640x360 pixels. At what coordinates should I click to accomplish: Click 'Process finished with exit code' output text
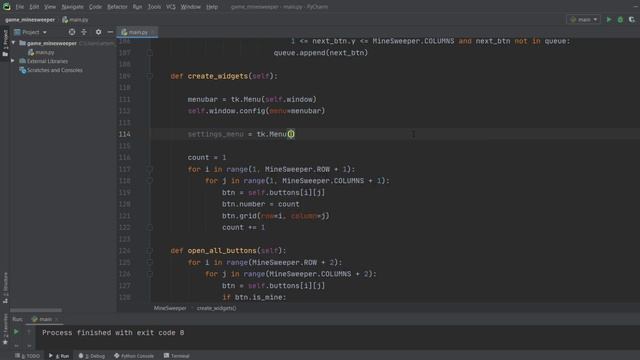pos(113,333)
